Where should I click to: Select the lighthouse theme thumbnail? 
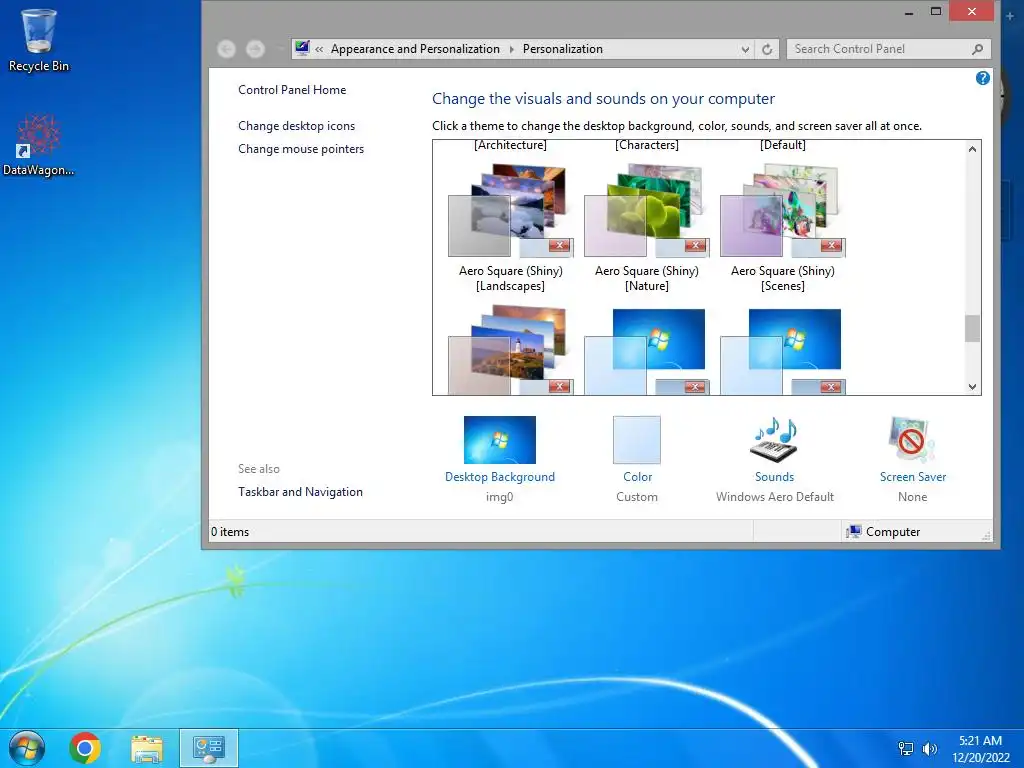point(511,350)
